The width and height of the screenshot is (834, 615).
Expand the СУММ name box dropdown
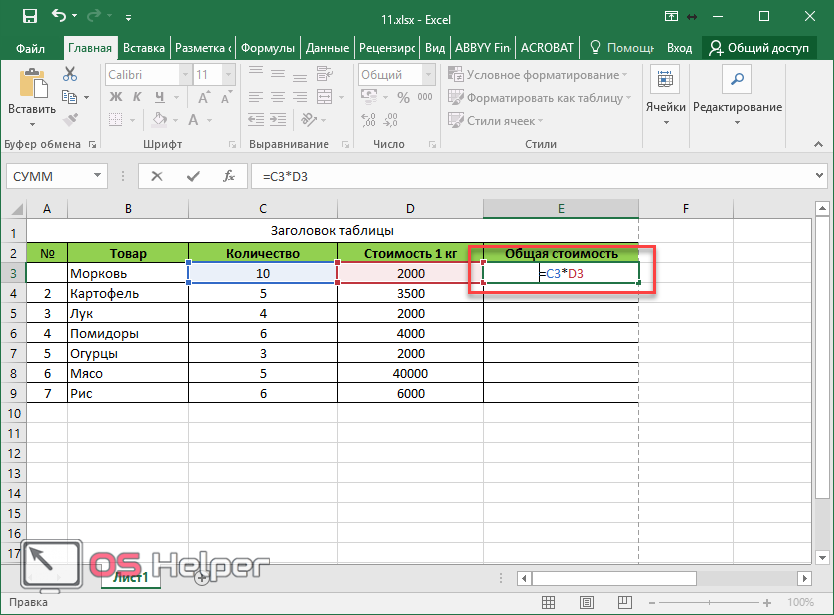point(98,176)
